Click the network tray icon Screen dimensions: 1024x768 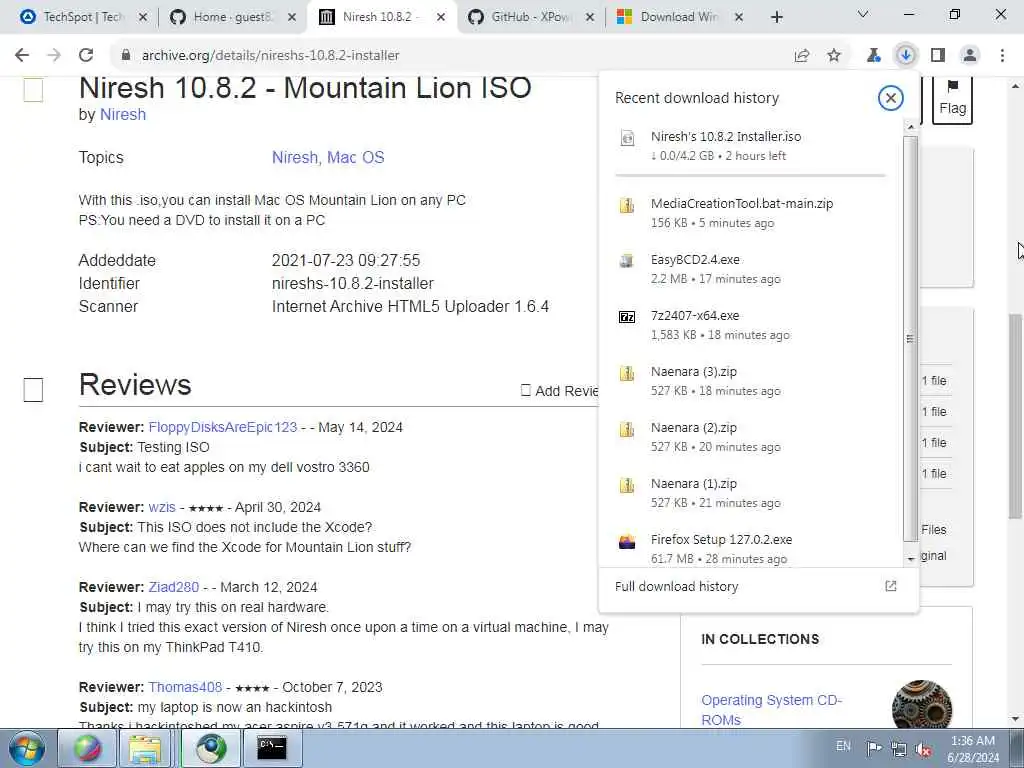point(899,749)
